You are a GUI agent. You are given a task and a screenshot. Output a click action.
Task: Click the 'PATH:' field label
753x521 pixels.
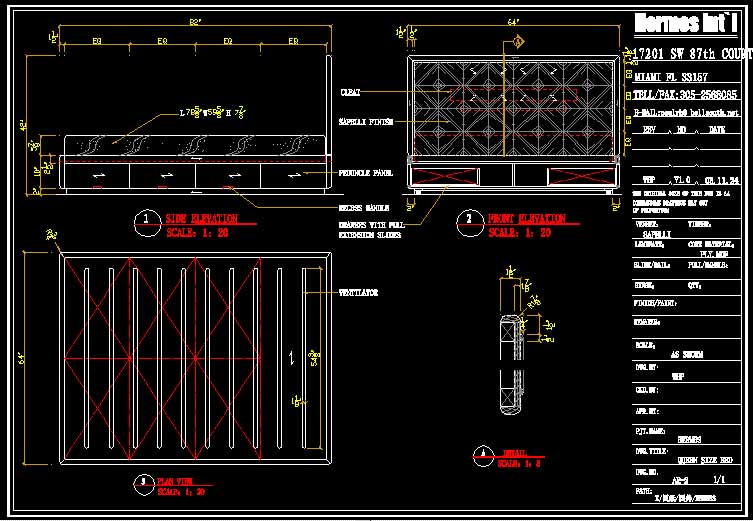point(643,491)
